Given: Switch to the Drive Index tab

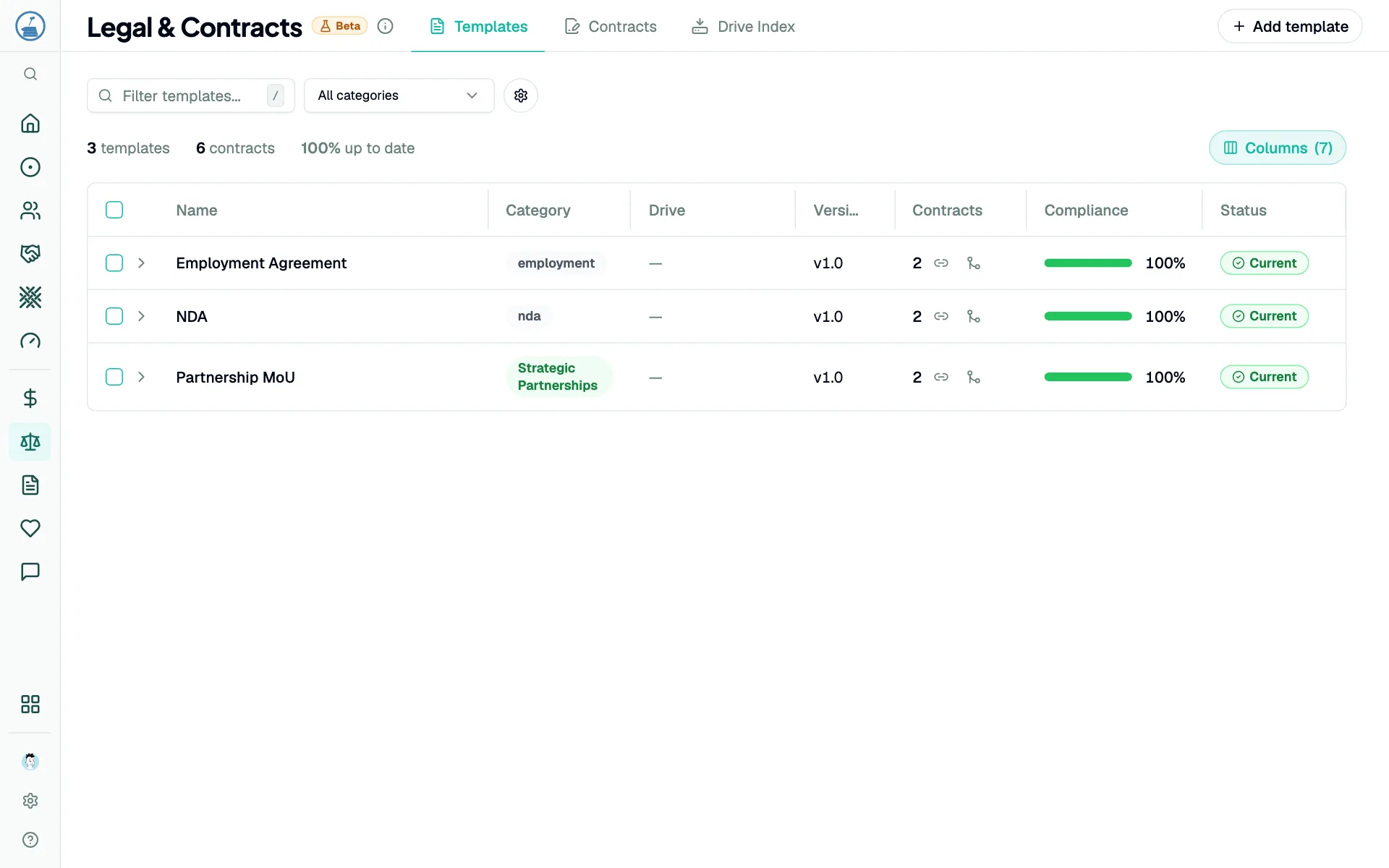Looking at the screenshot, I should tap(743, 27).
